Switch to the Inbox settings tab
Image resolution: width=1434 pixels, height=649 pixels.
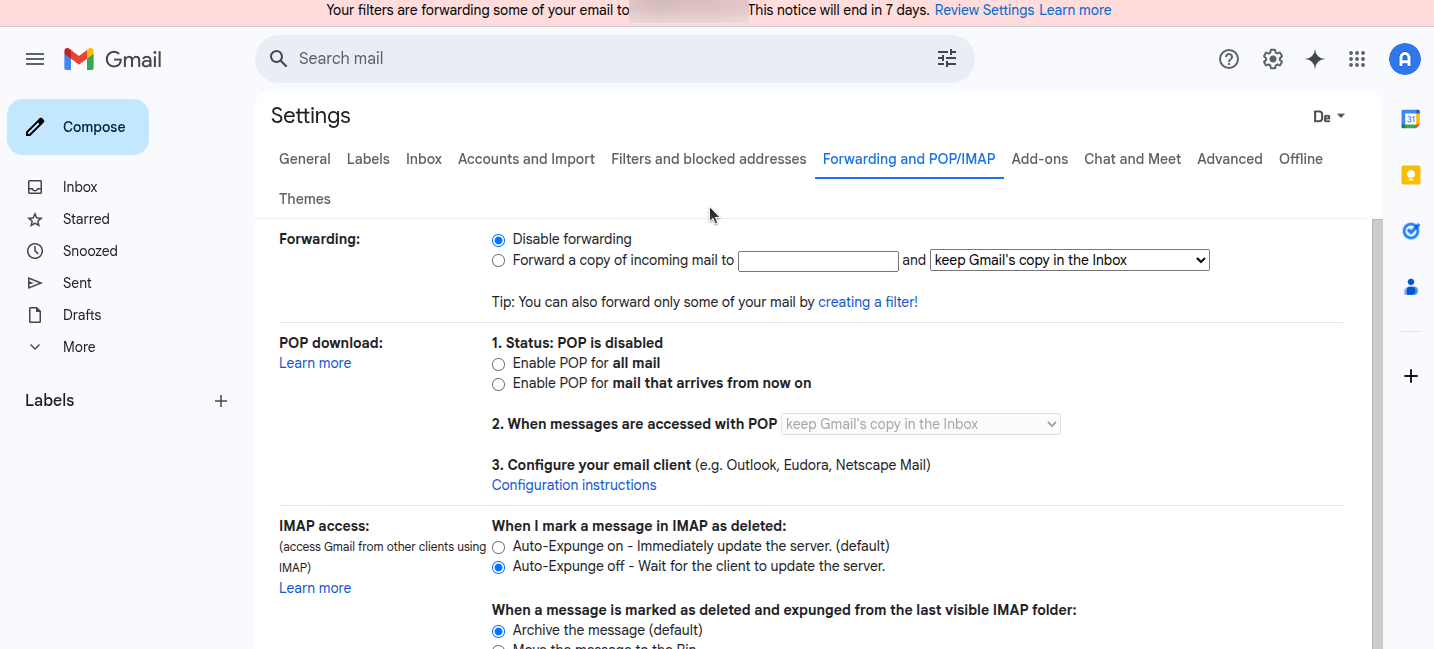(424, 159)
